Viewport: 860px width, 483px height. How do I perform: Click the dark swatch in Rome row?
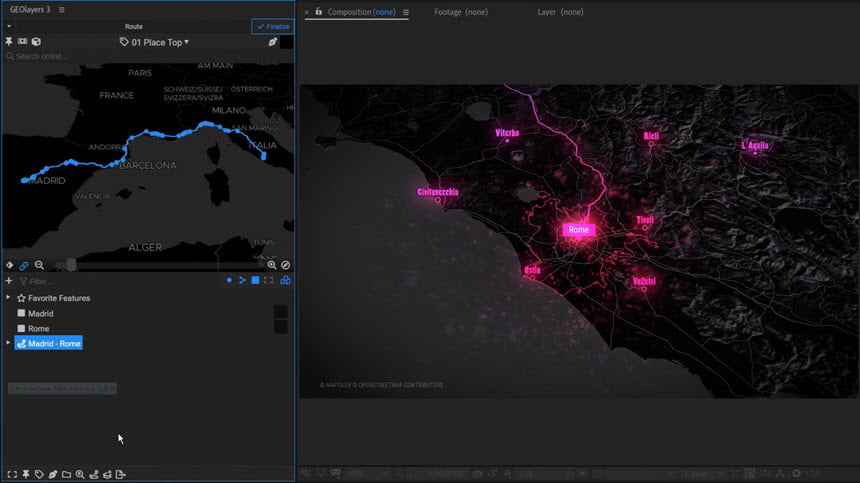pos(281,327)
